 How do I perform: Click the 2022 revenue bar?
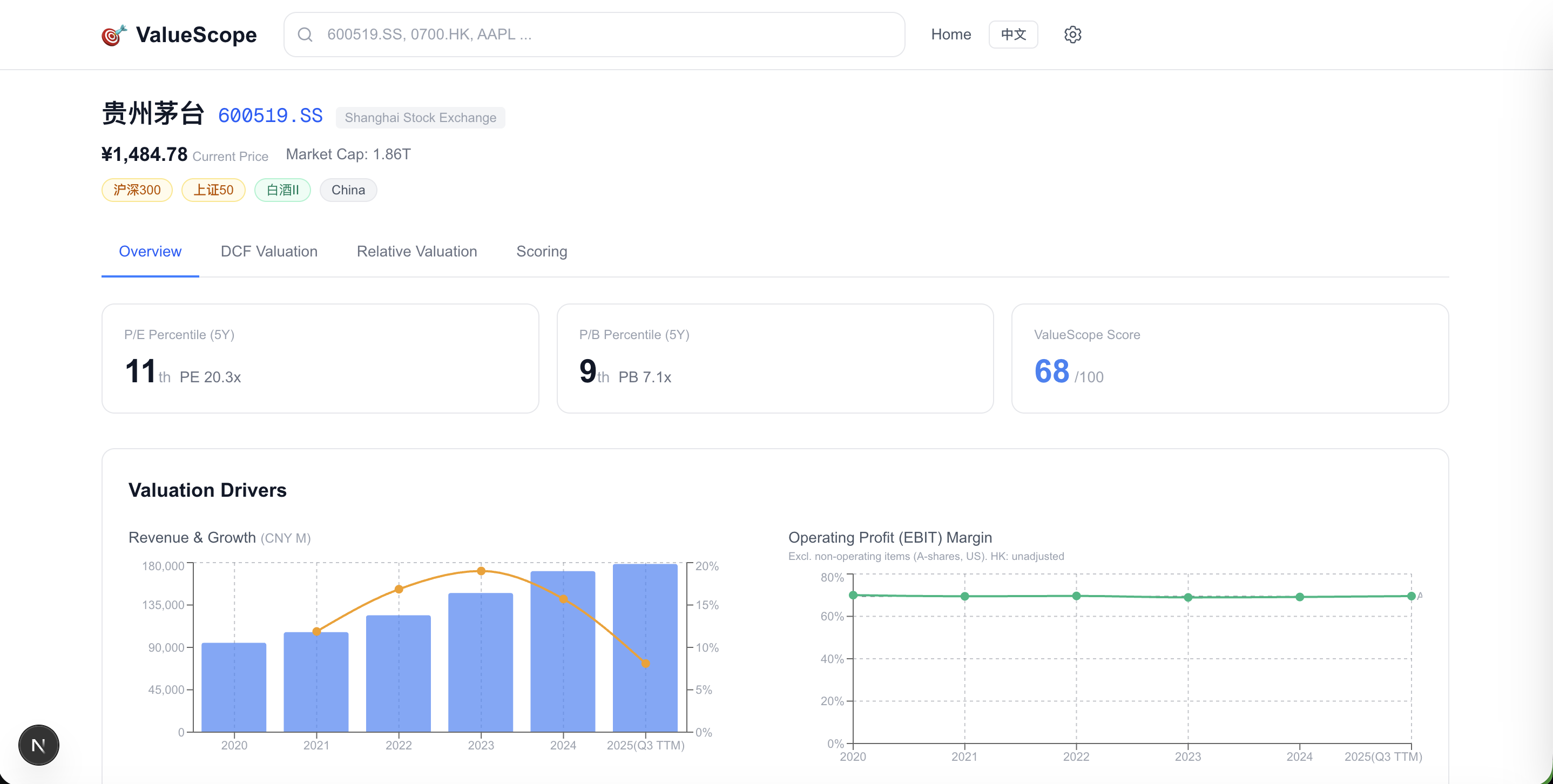click(399, 673)
